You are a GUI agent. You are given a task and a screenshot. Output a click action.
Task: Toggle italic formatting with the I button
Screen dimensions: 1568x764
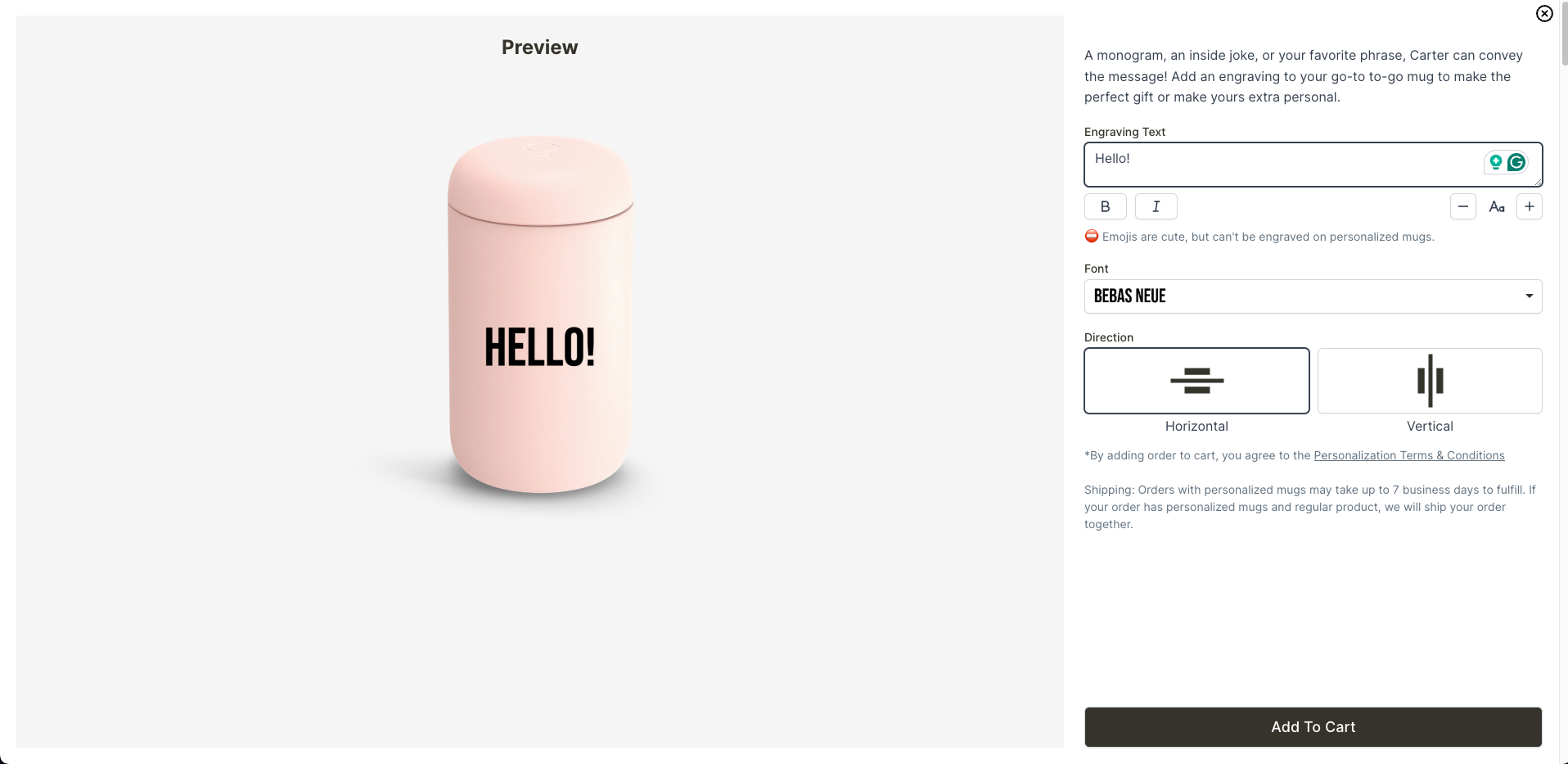[1156, 206]
